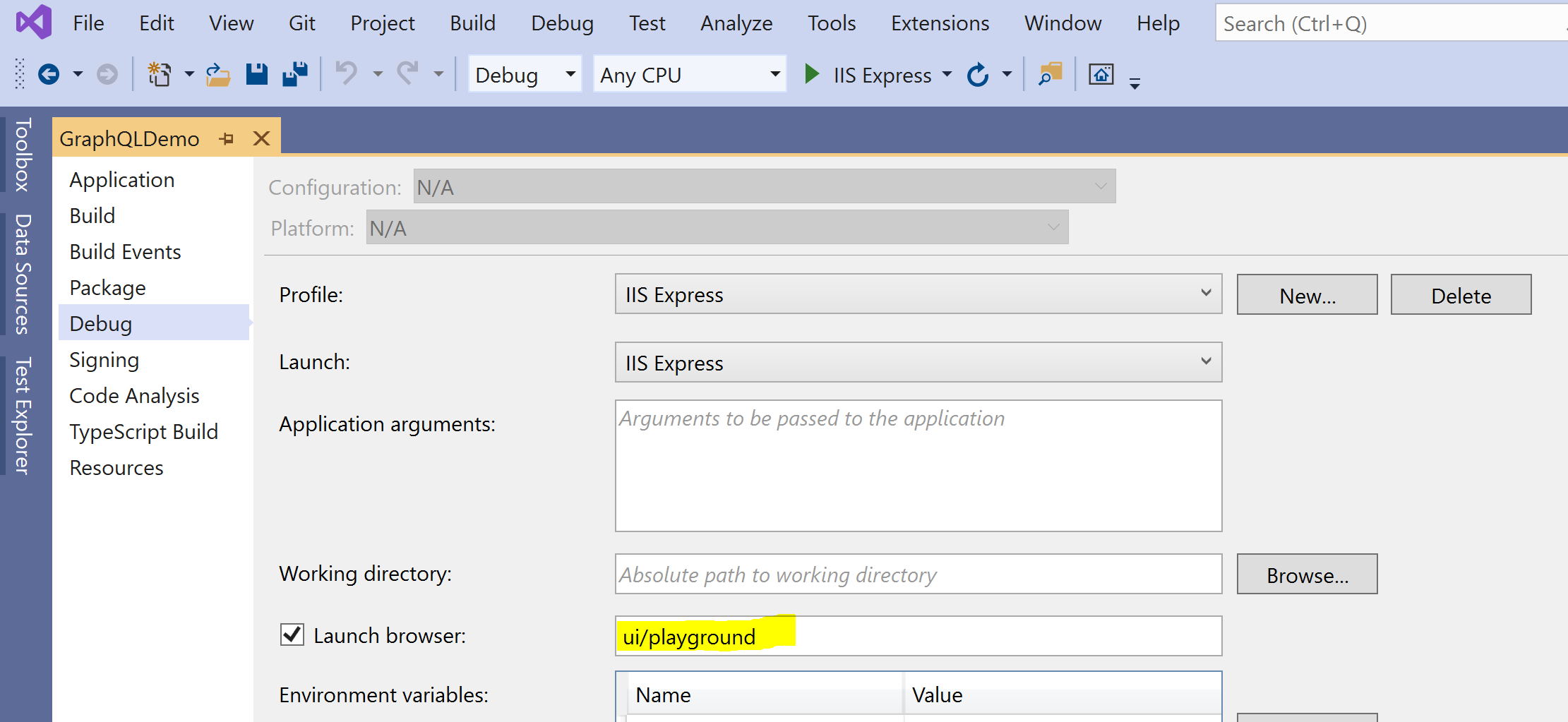This screenshot has height=722, width=1568.
Task: Click the Search (Ctrl+Q) box
Action: click(1391, 23)
